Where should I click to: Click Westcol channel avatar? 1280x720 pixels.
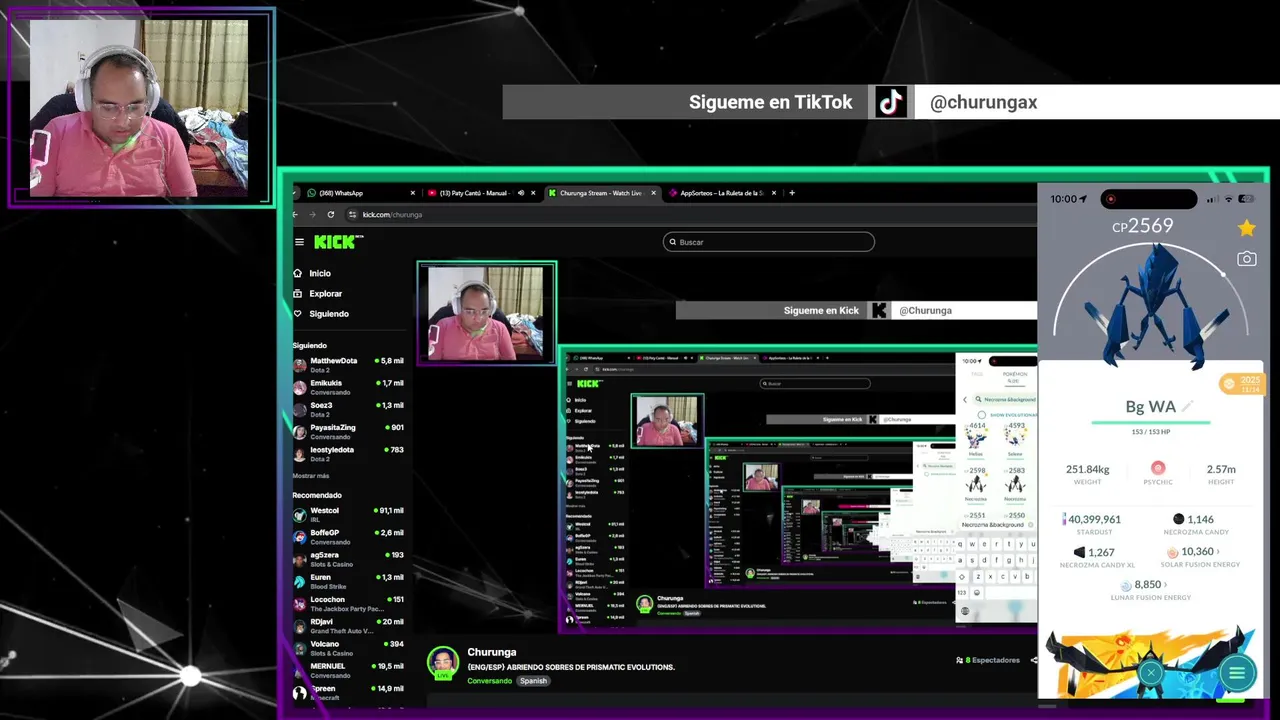click(299, 515)
